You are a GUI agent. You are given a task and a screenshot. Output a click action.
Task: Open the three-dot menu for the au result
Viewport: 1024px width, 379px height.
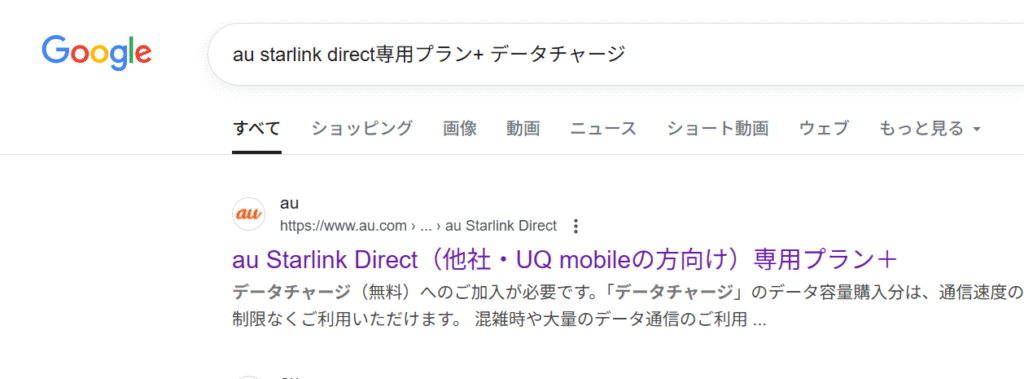click(x=575, y=226)
